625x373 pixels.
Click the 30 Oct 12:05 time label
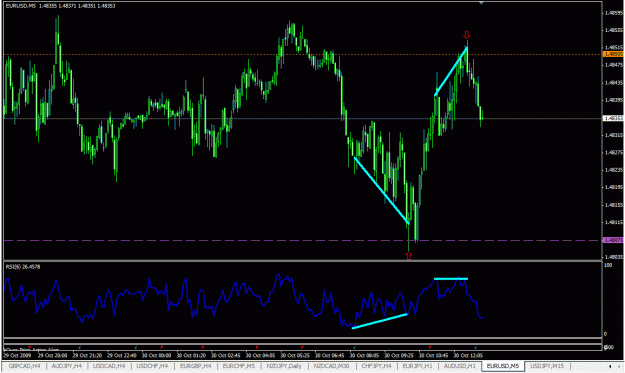[x=468, y=355]
